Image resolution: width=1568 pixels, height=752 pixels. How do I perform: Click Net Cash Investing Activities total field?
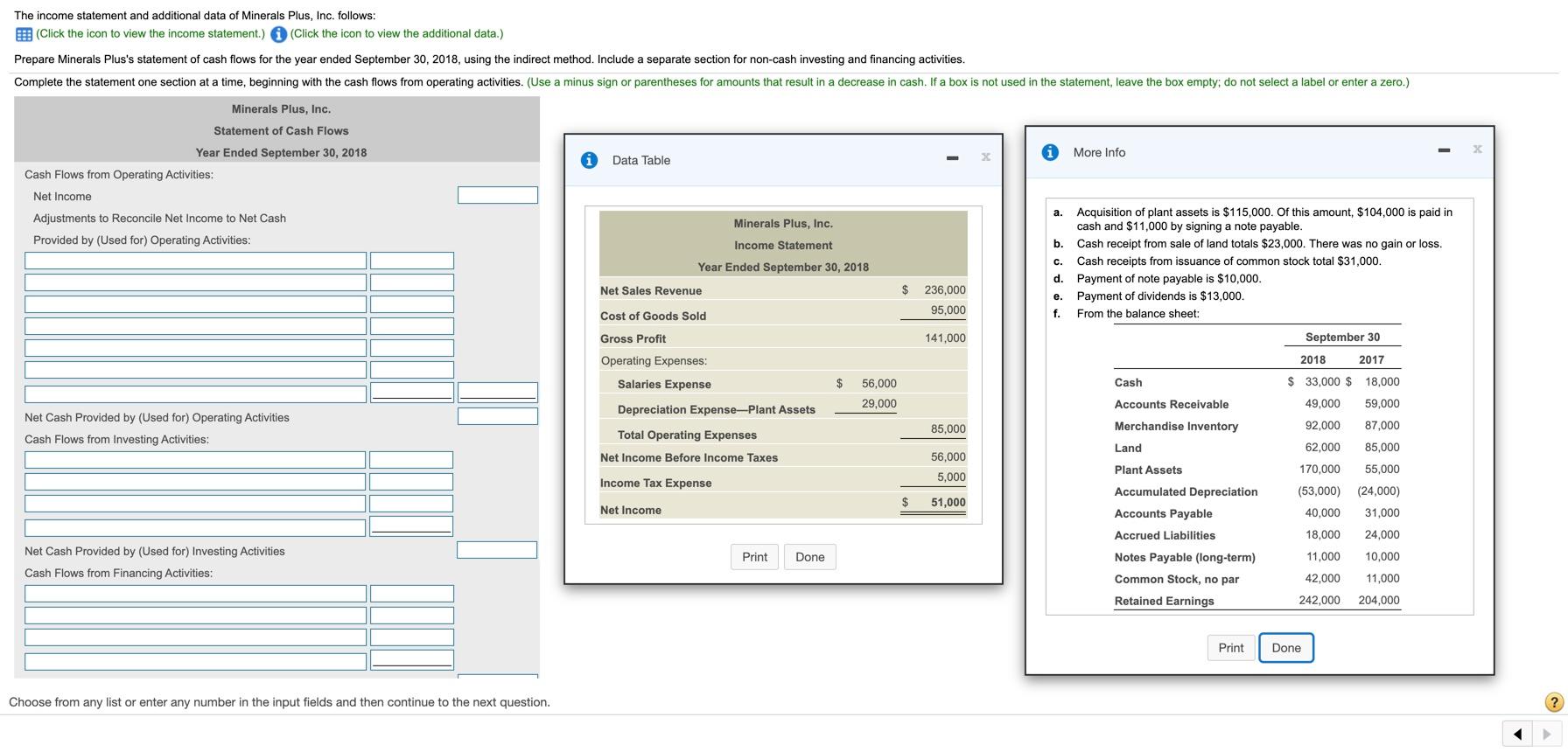click(x=497, y=550)
